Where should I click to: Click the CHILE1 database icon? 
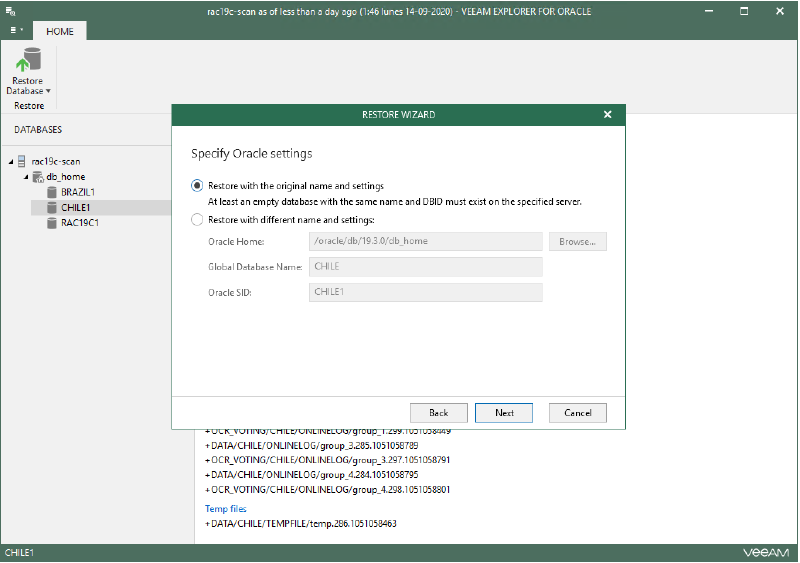(52, 208)
